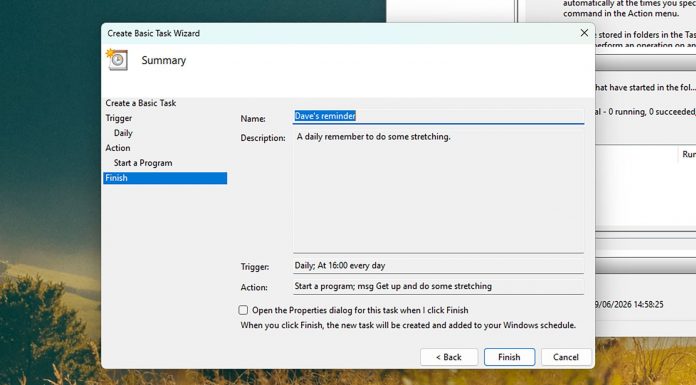Click the Action: label beside summary field

pyautogui.click(x=254, y=287)
